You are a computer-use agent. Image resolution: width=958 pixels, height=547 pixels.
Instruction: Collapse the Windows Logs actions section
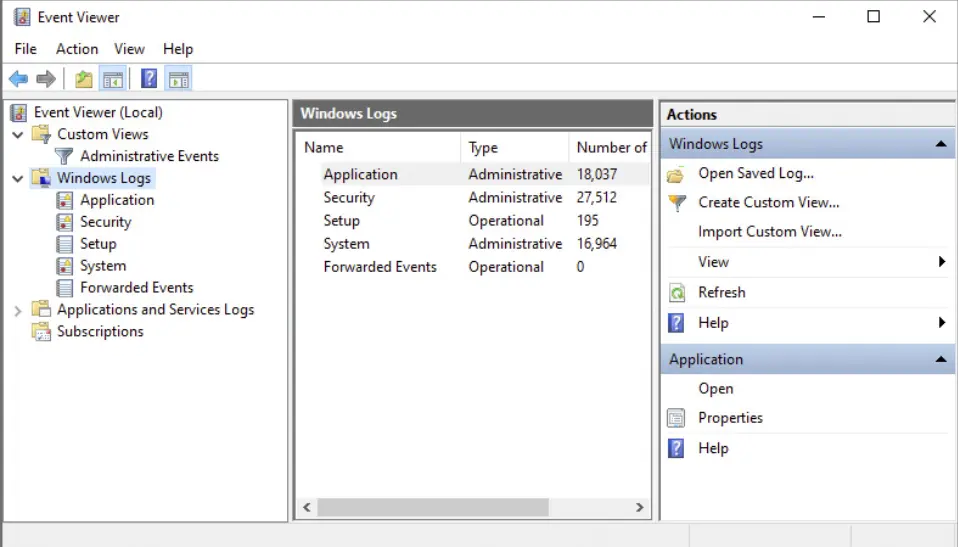click(940, 144)
